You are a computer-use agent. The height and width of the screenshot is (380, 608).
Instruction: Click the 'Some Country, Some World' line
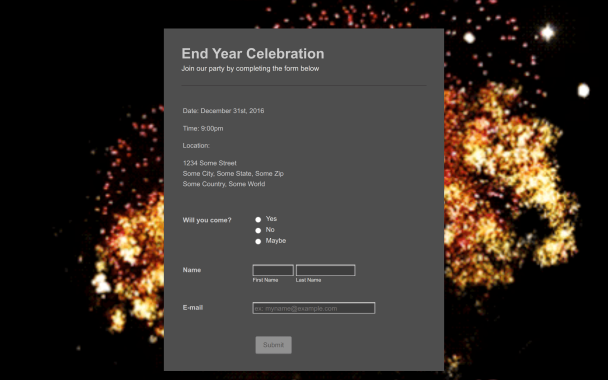click(x=224, y=184)
